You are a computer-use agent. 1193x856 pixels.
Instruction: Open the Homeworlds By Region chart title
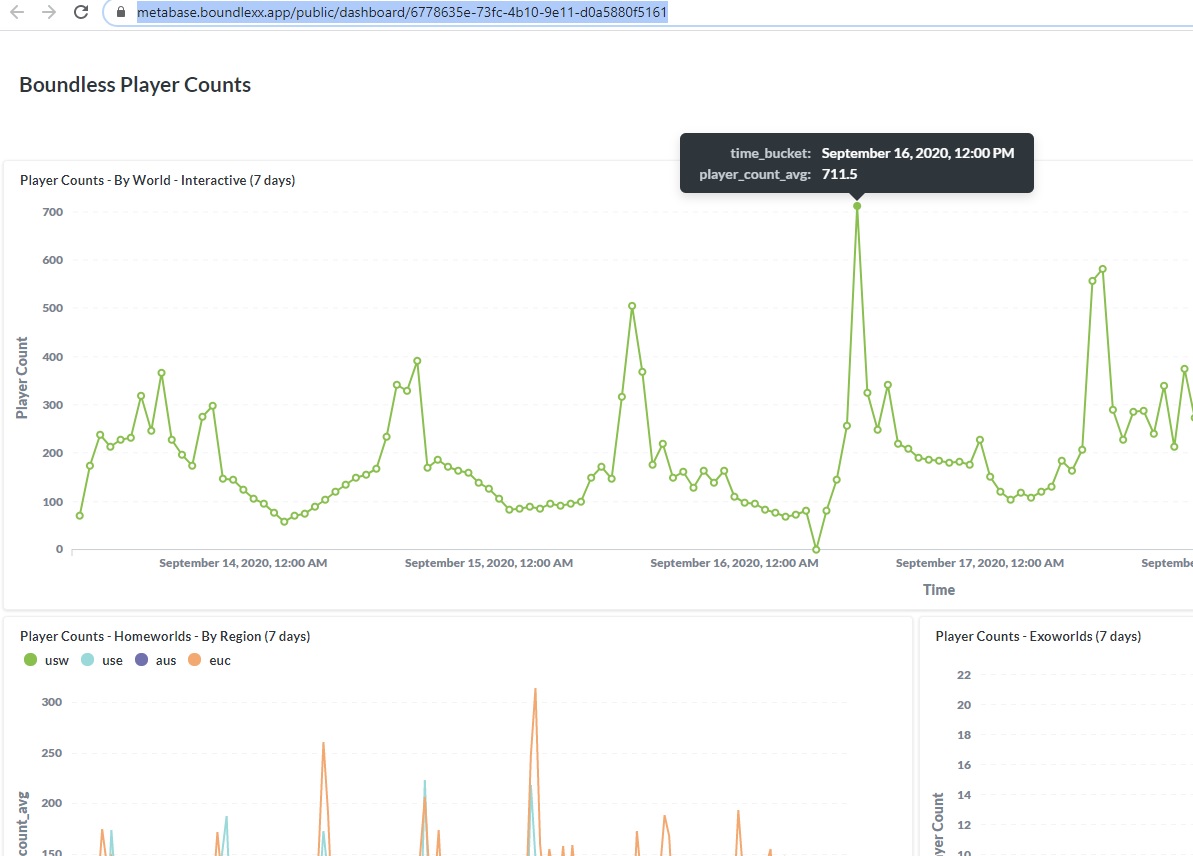point(165,636)
